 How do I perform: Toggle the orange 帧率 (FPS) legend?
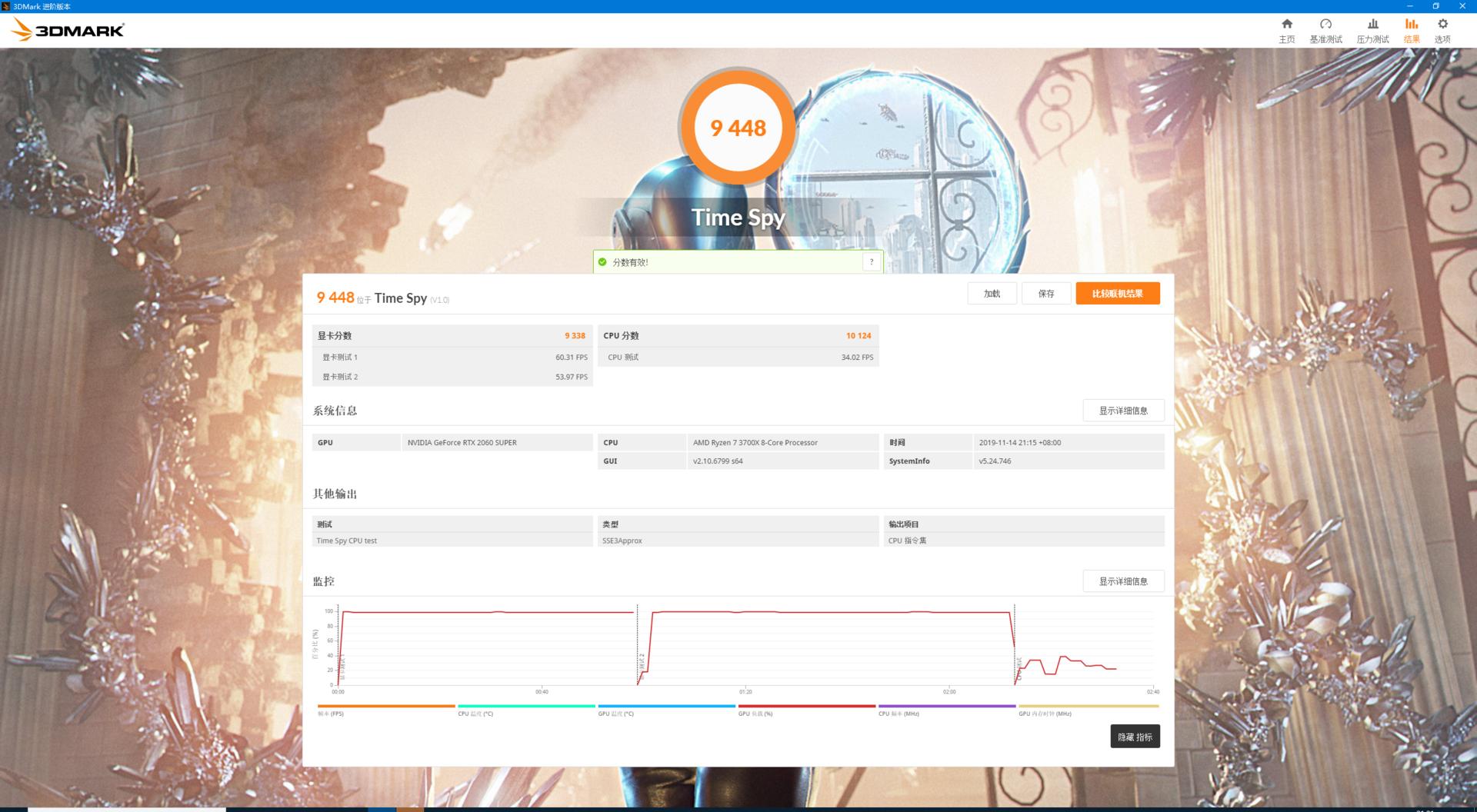pos(385,710)
